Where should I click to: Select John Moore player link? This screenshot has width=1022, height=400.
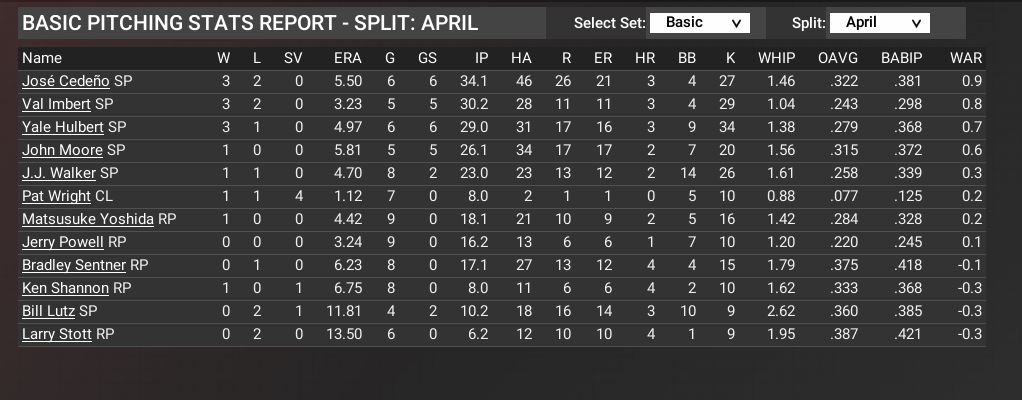click(62, 150)
